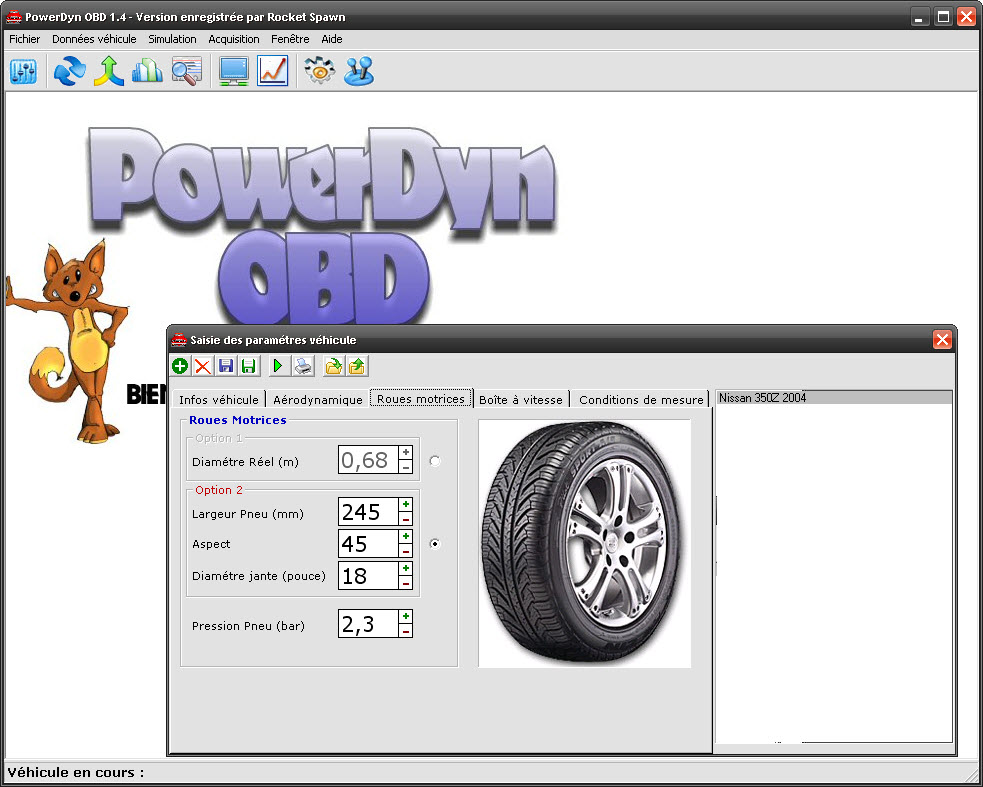Select the Option 2 radio button
Viewport: 983px width, 787px height.
click(x=434, y=544)
